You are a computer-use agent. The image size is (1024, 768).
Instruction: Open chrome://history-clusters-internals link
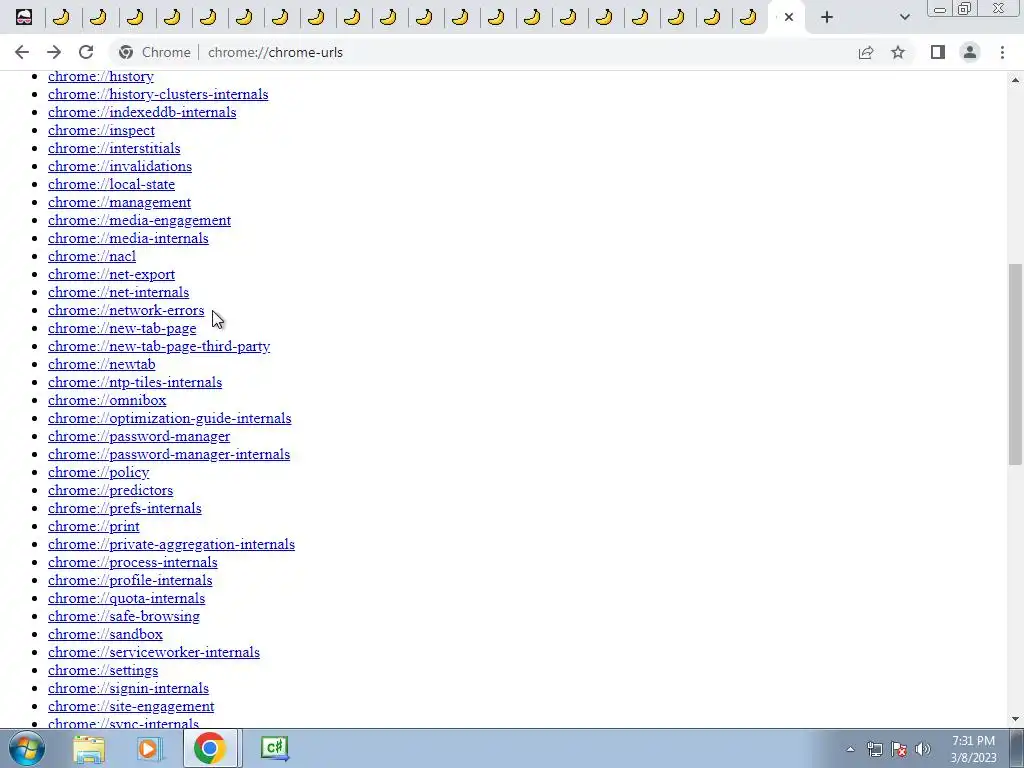(x=158, y=94)
